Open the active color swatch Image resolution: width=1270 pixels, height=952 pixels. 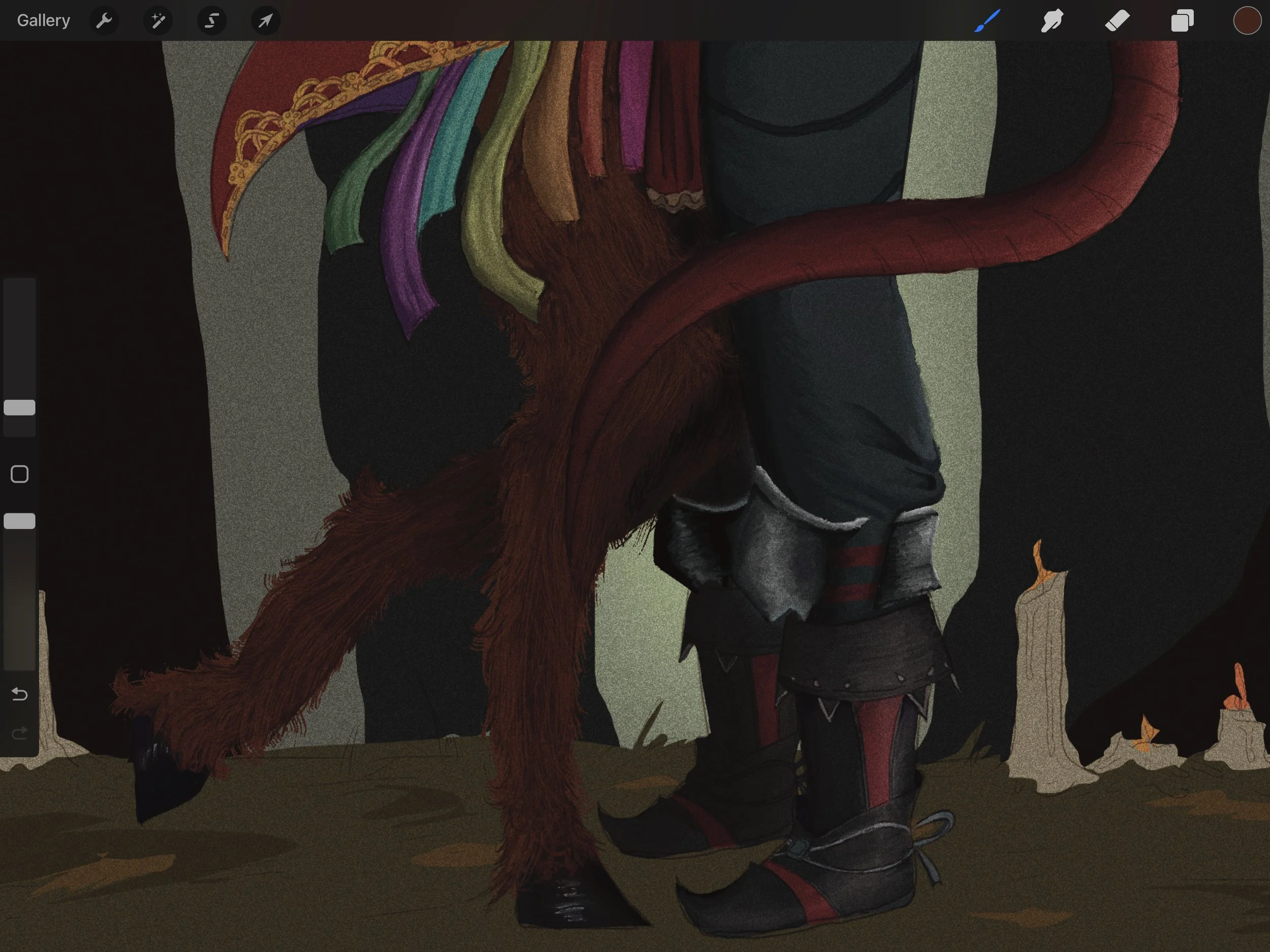coord(1247,21)
